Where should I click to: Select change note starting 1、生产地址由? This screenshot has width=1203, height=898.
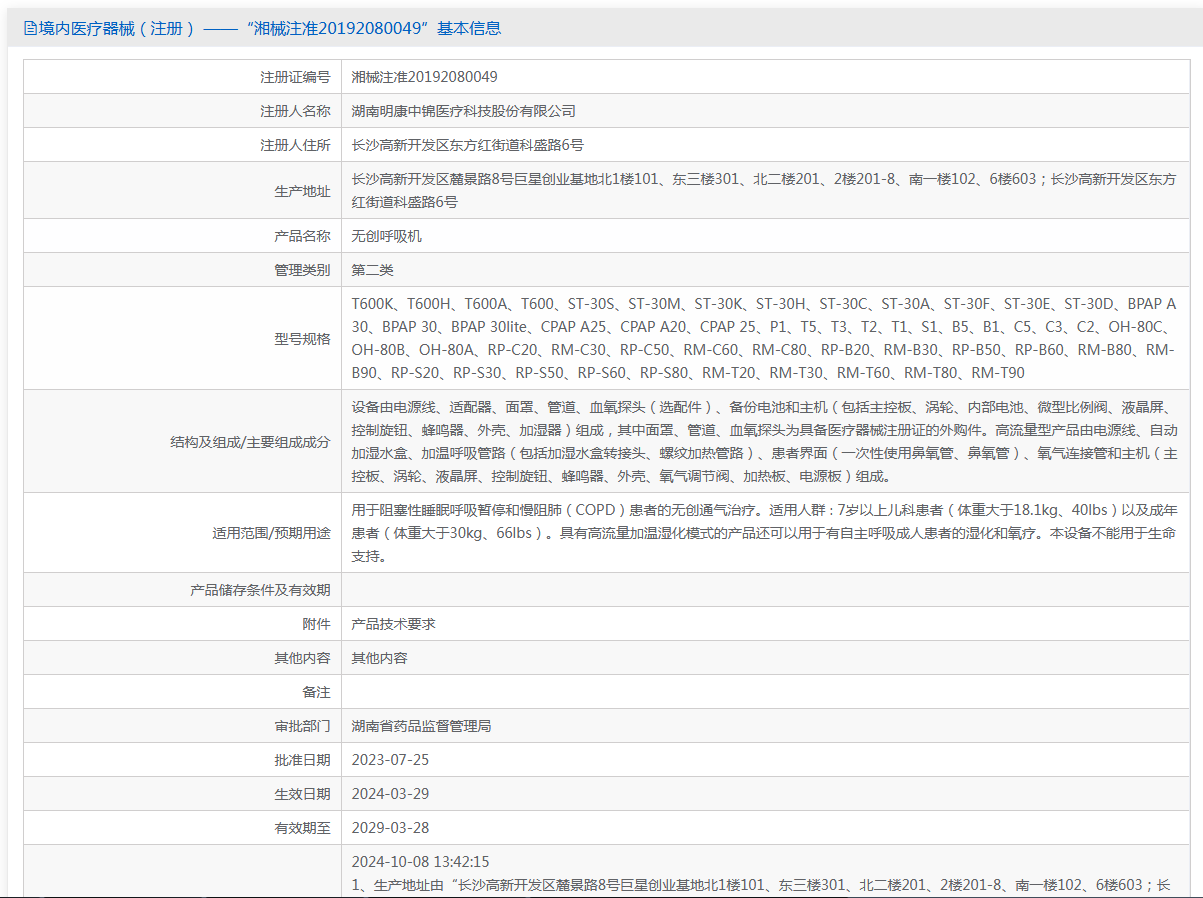(761, 885)
